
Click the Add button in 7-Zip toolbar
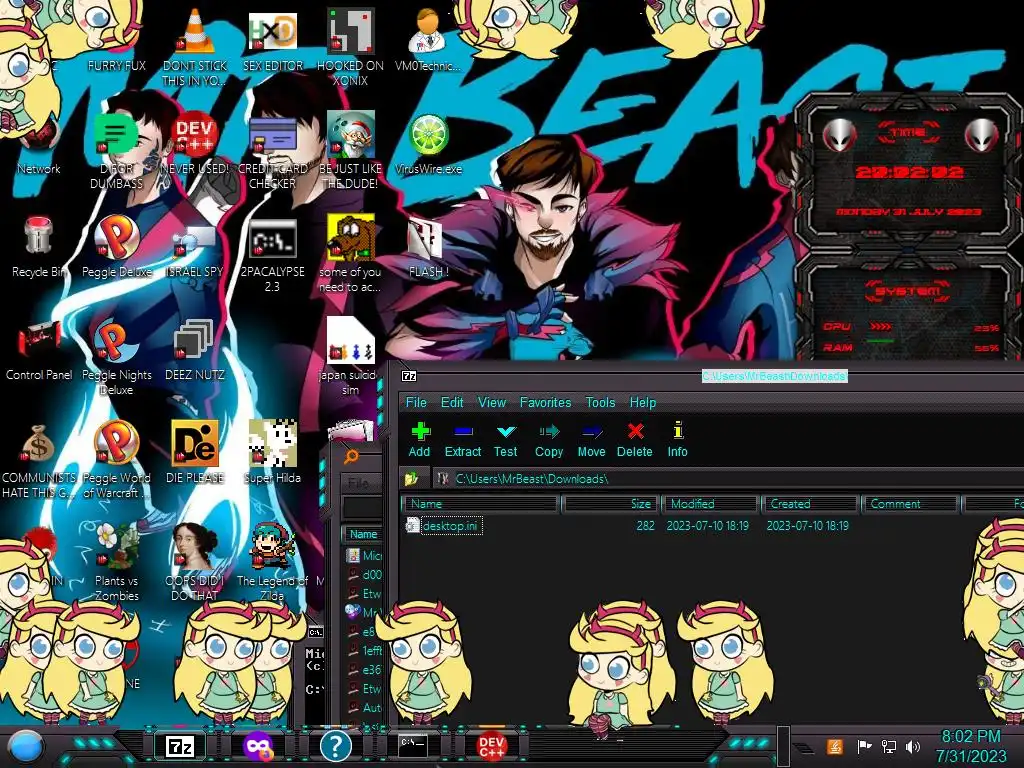pos(420,440)
